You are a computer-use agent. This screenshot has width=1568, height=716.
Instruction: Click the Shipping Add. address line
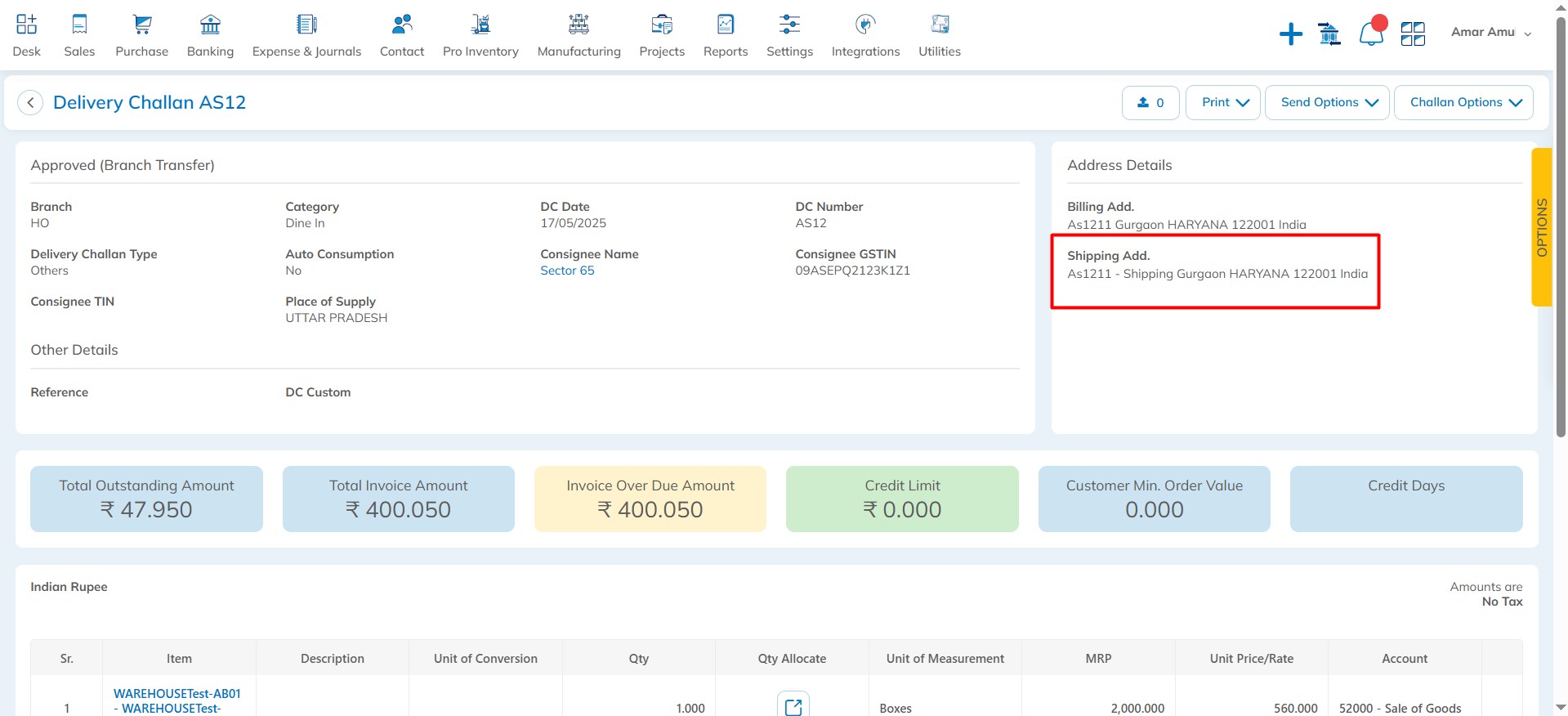click(x=1217, y=274)
